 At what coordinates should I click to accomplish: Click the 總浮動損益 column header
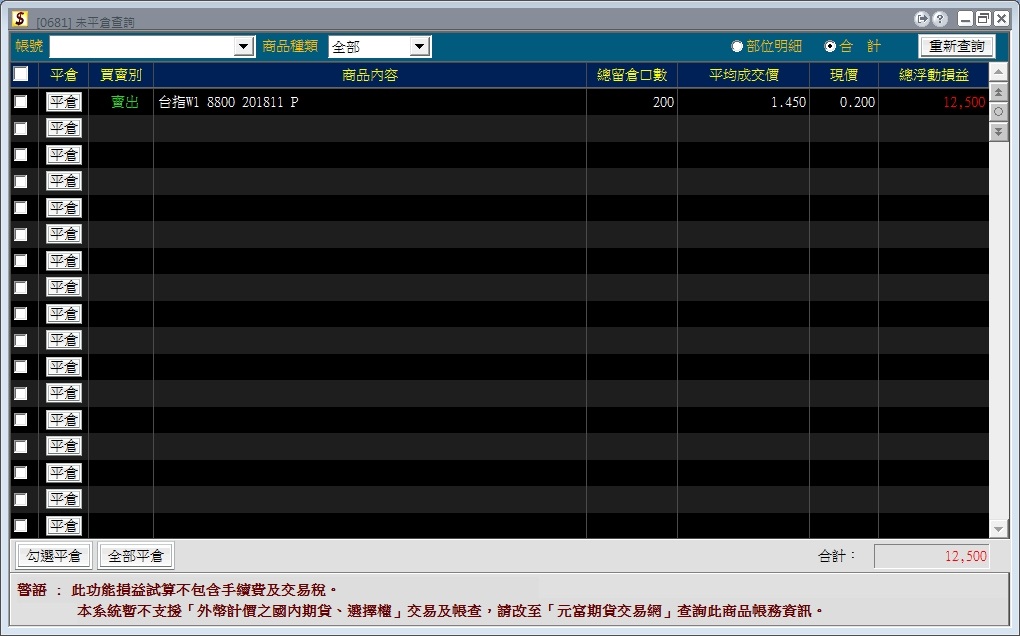(933, 75)
